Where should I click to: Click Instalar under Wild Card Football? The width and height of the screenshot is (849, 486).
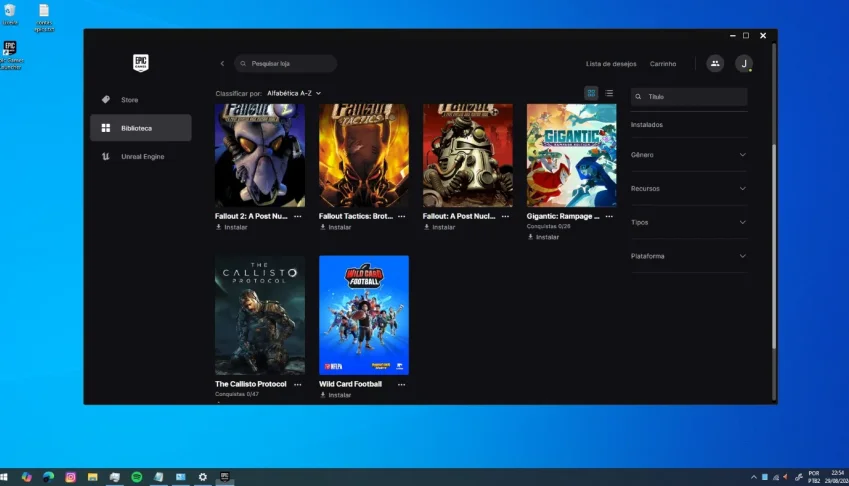[335, 395]
